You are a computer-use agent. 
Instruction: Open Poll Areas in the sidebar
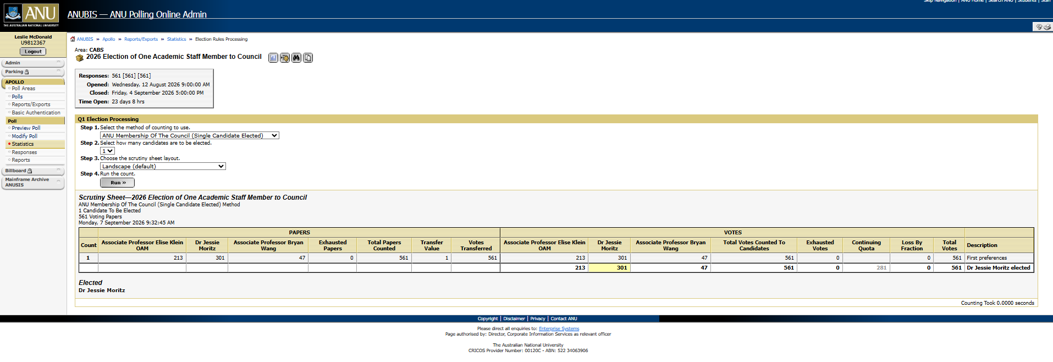point(24,89)
